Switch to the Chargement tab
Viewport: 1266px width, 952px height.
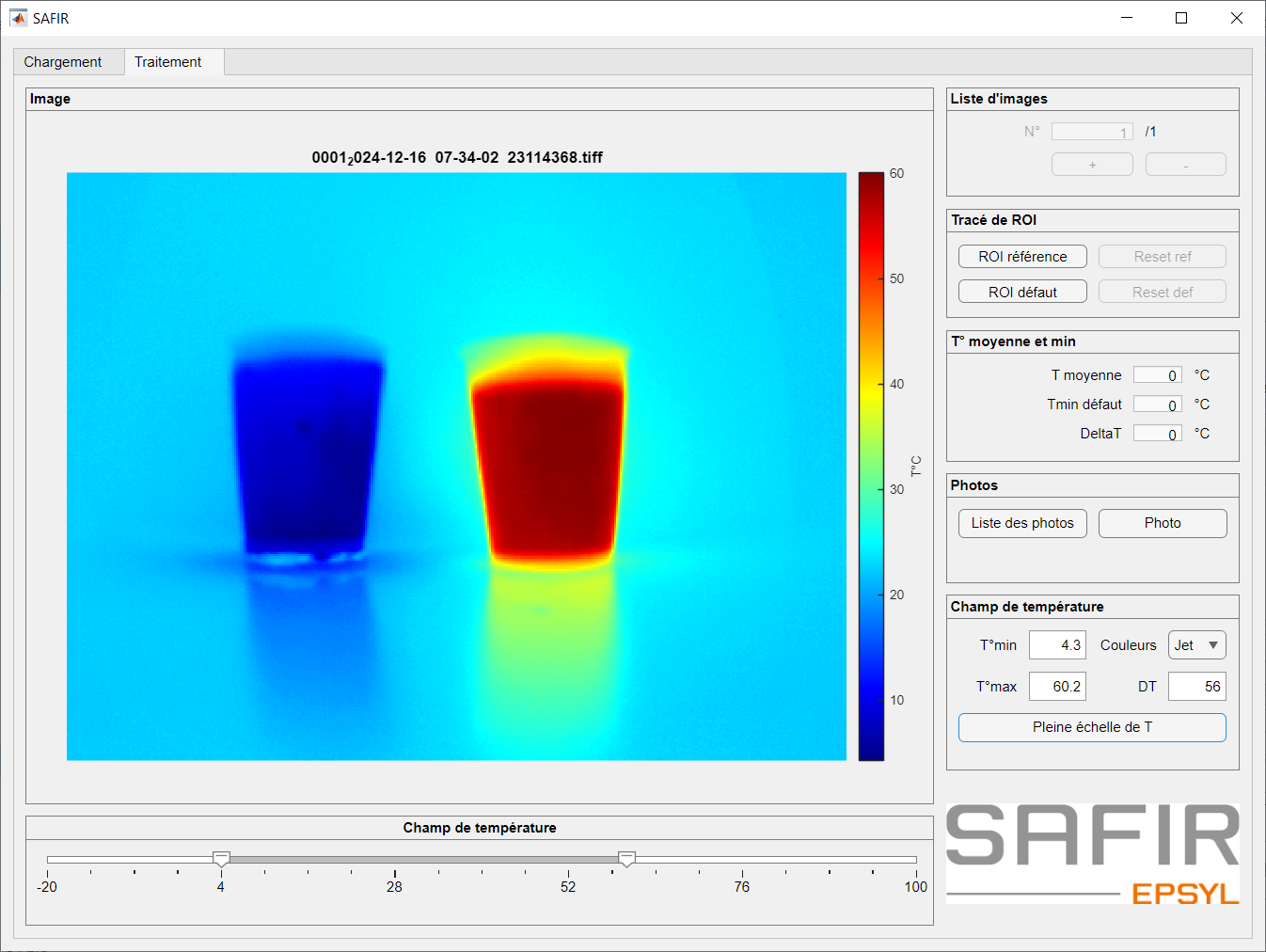(63, 62)
